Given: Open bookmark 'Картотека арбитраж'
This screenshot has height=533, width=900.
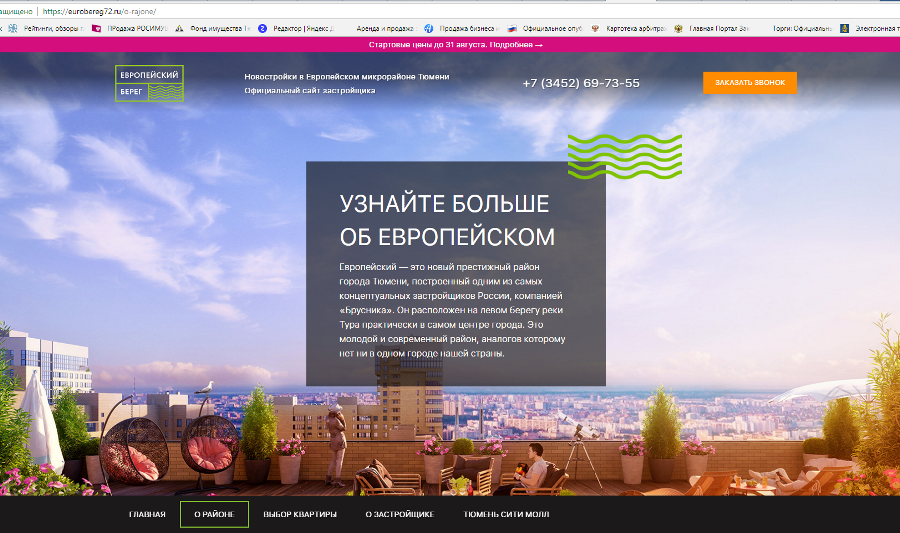Looking at the screenshot, I should [629, 28].
